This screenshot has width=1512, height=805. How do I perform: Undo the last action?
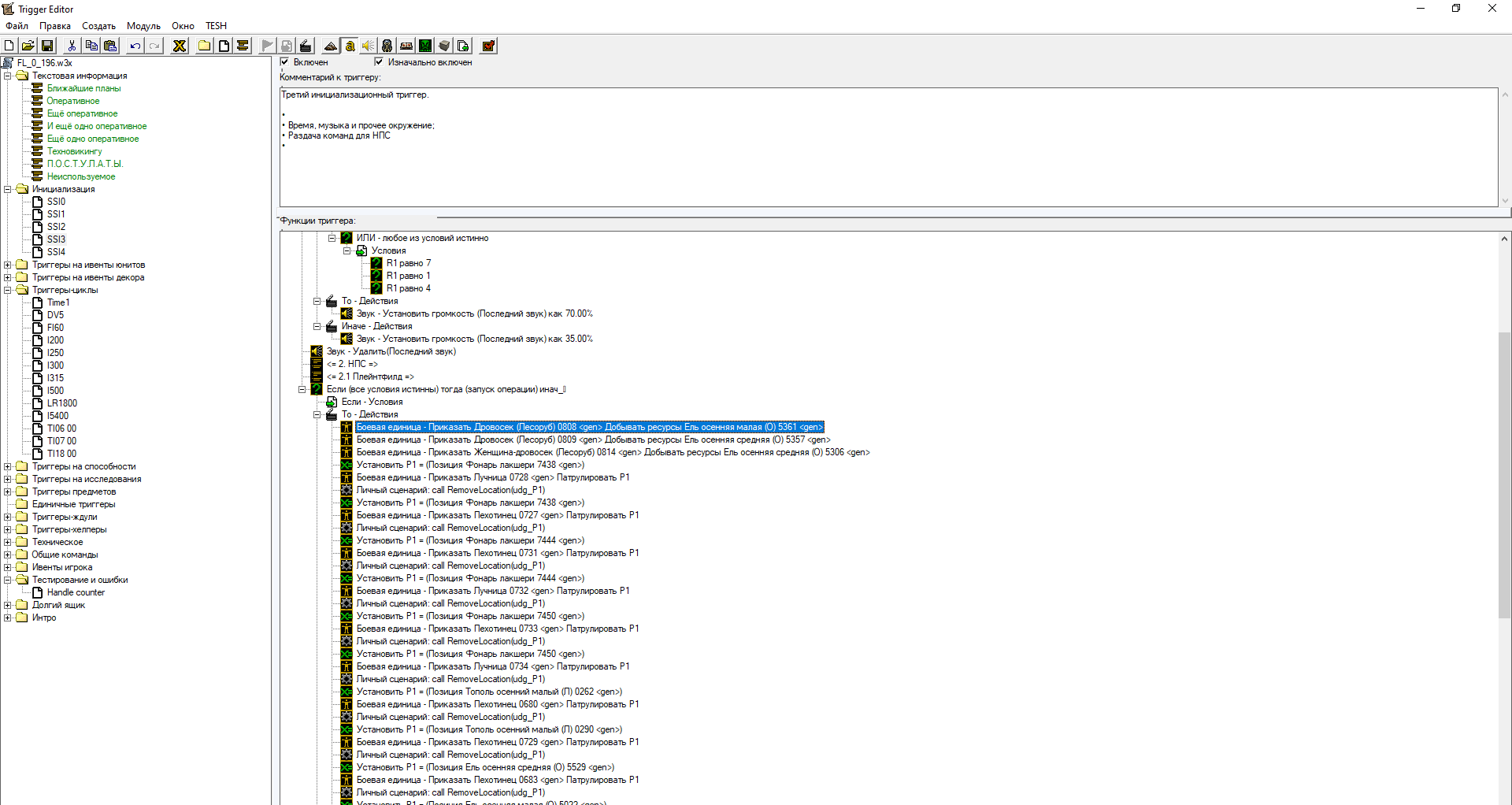coord(135,46)
